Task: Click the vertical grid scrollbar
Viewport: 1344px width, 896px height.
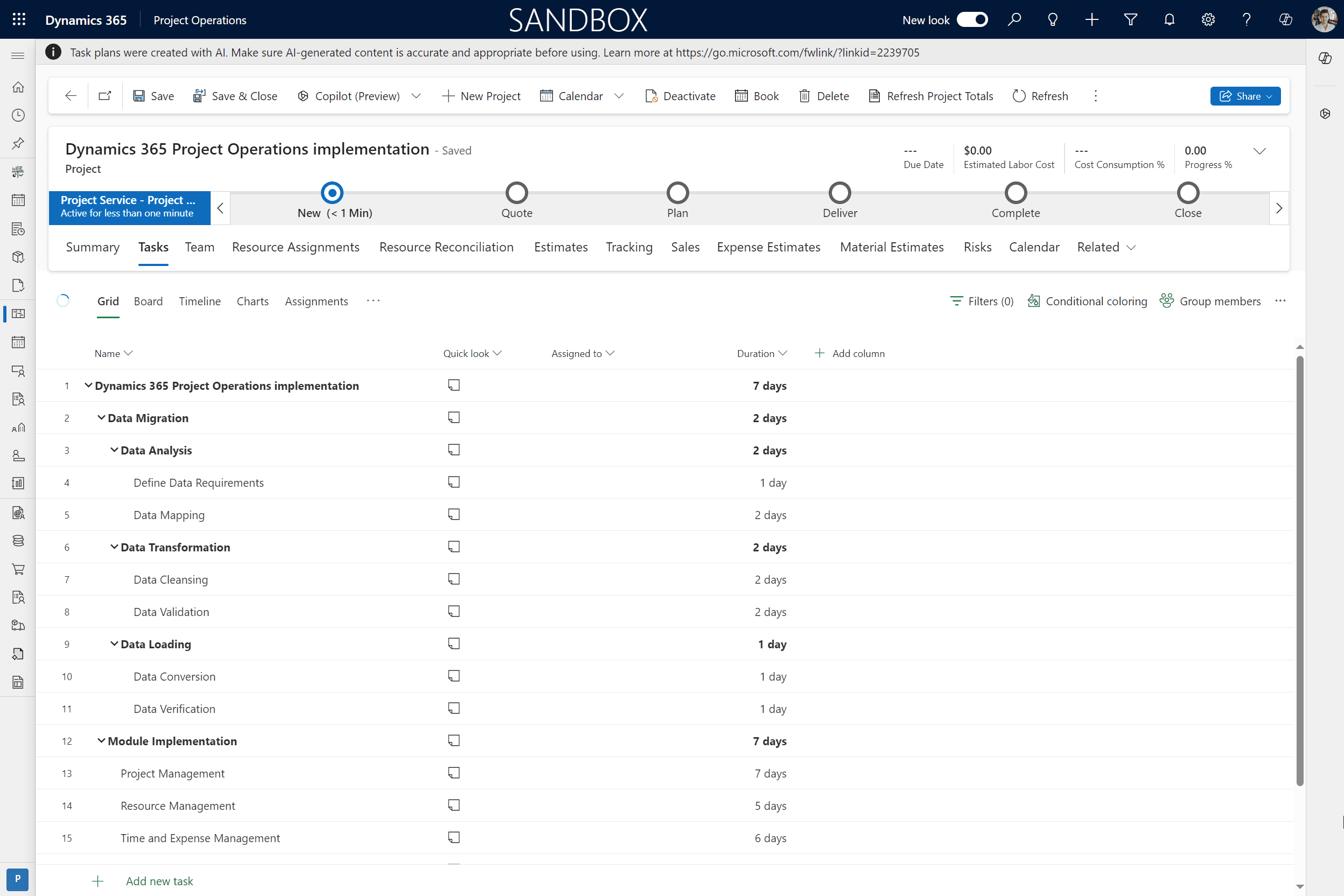Action: pos(1299,571)
